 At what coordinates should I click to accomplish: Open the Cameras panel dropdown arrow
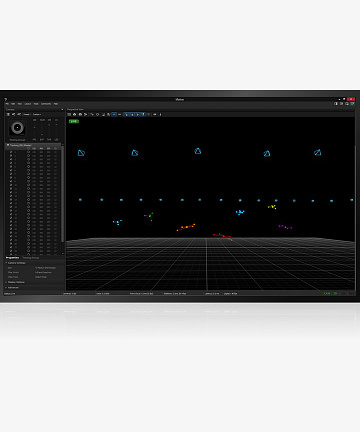[x=62, y=109]
